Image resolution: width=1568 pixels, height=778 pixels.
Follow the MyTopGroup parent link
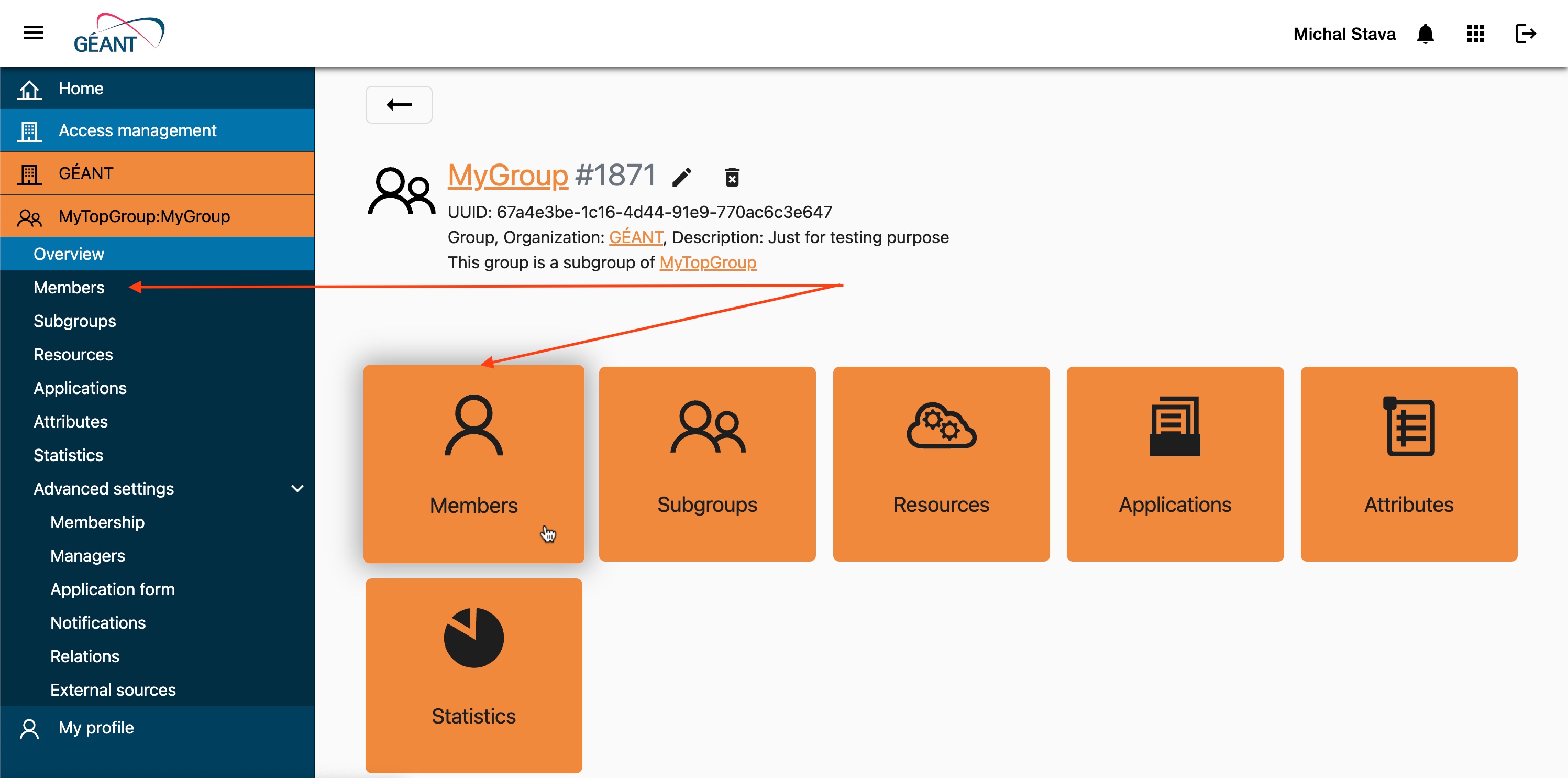(x=708, y=262)
